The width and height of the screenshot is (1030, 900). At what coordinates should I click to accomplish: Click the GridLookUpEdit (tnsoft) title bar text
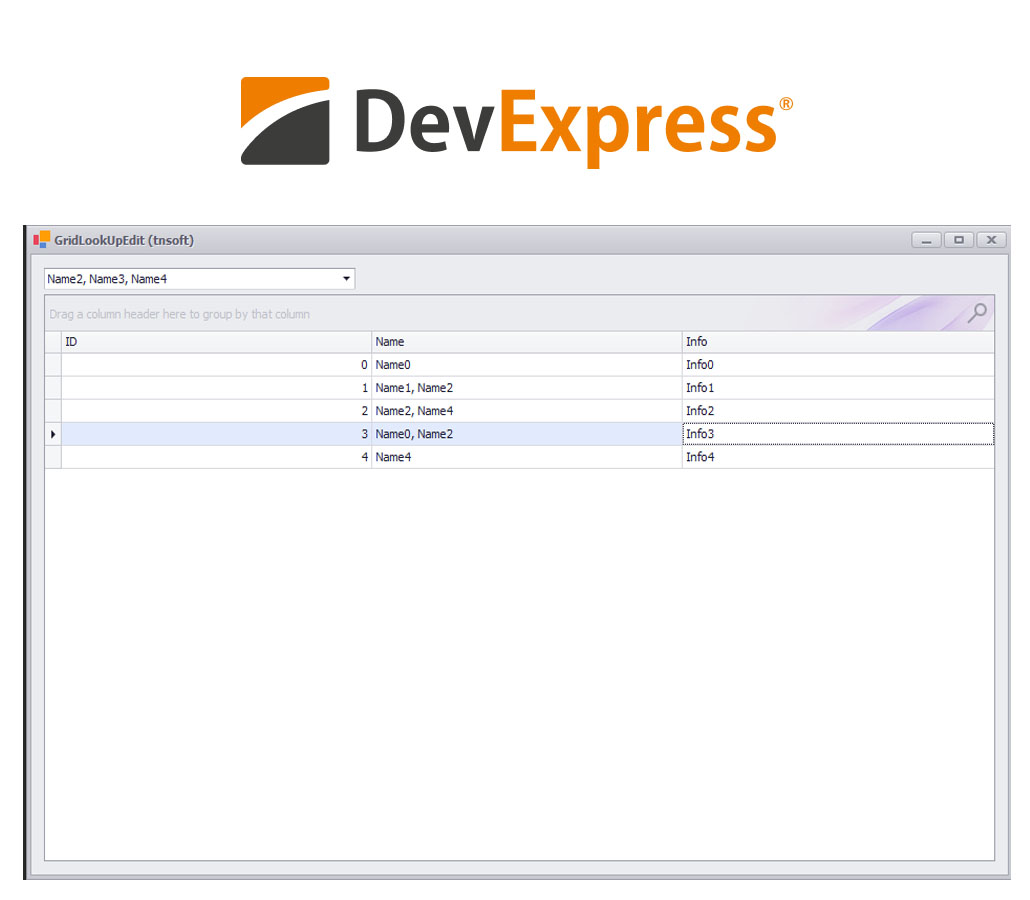[x=124, y=240]
